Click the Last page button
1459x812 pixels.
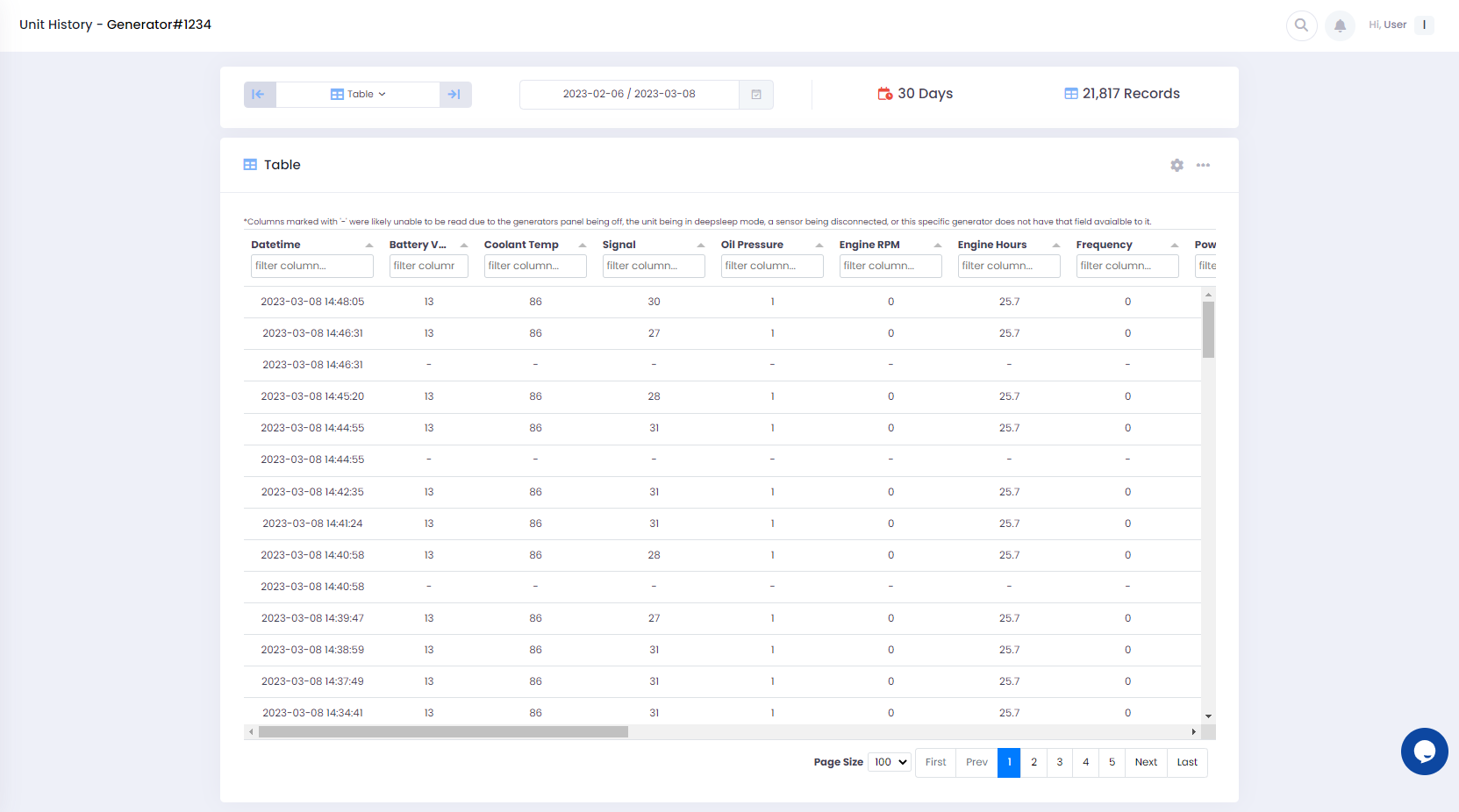(1187, 763)
